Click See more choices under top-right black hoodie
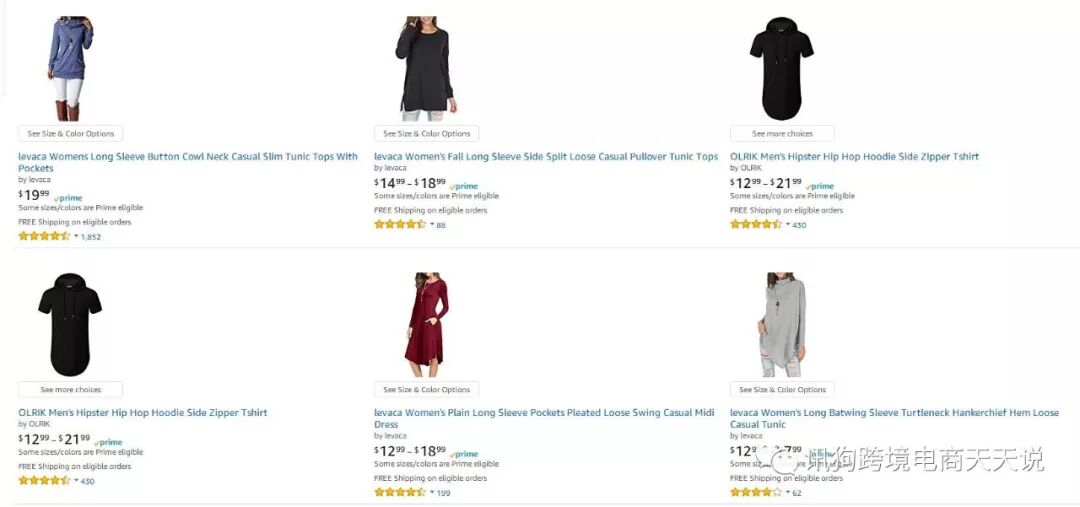 tap(782, 134)
